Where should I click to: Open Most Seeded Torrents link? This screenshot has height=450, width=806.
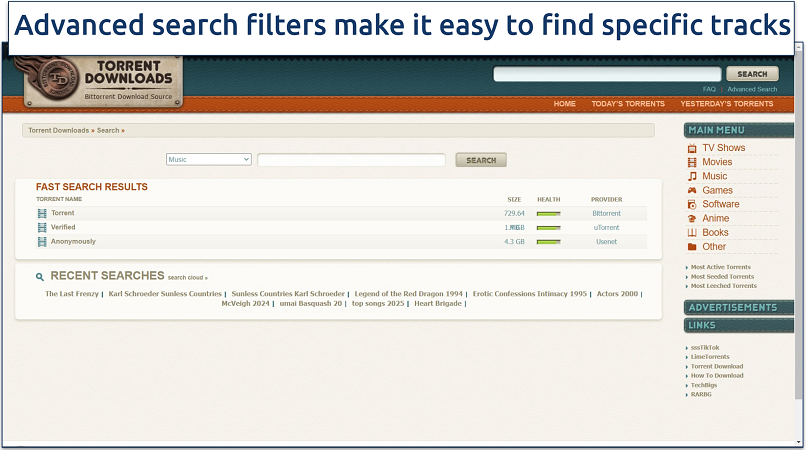coord(722,277)
